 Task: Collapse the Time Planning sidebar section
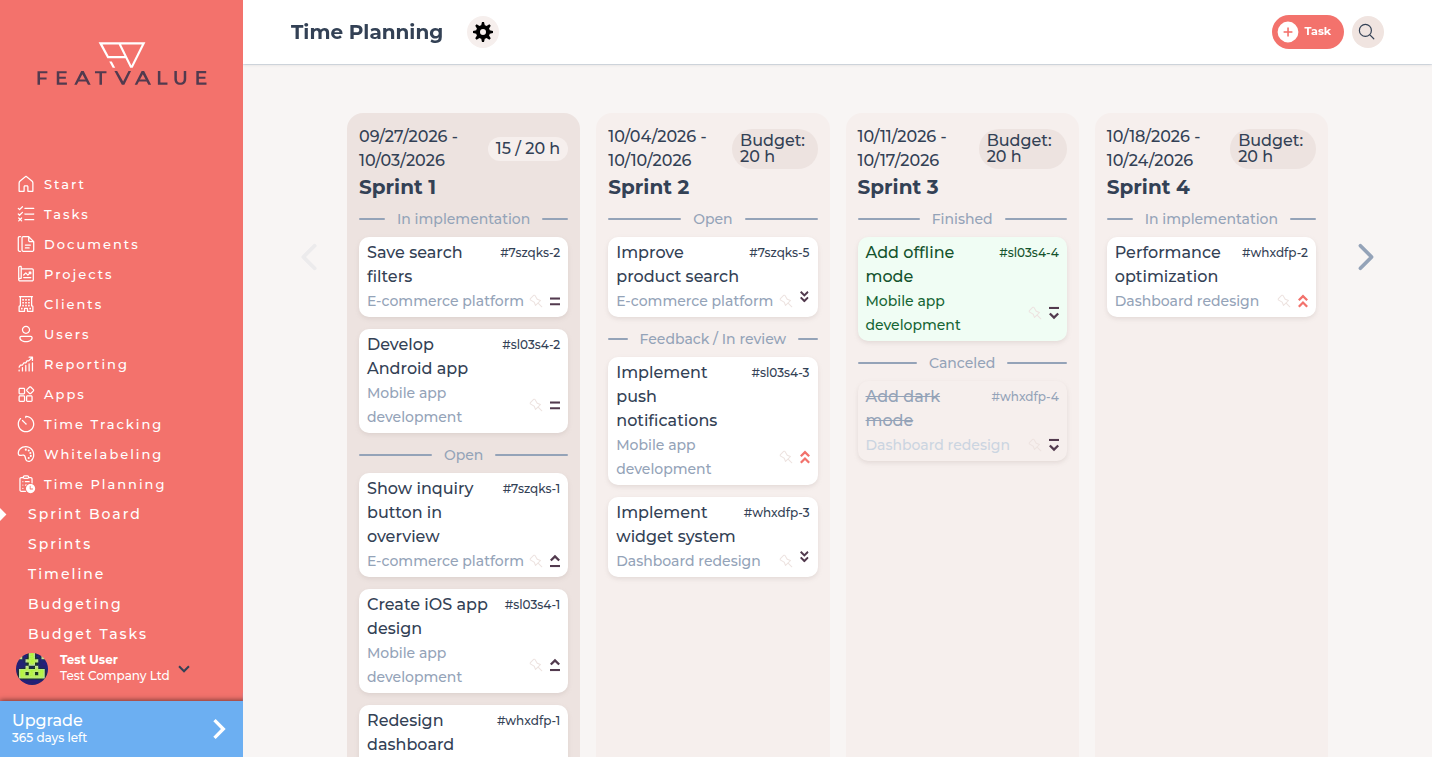(x=104, y=484)
